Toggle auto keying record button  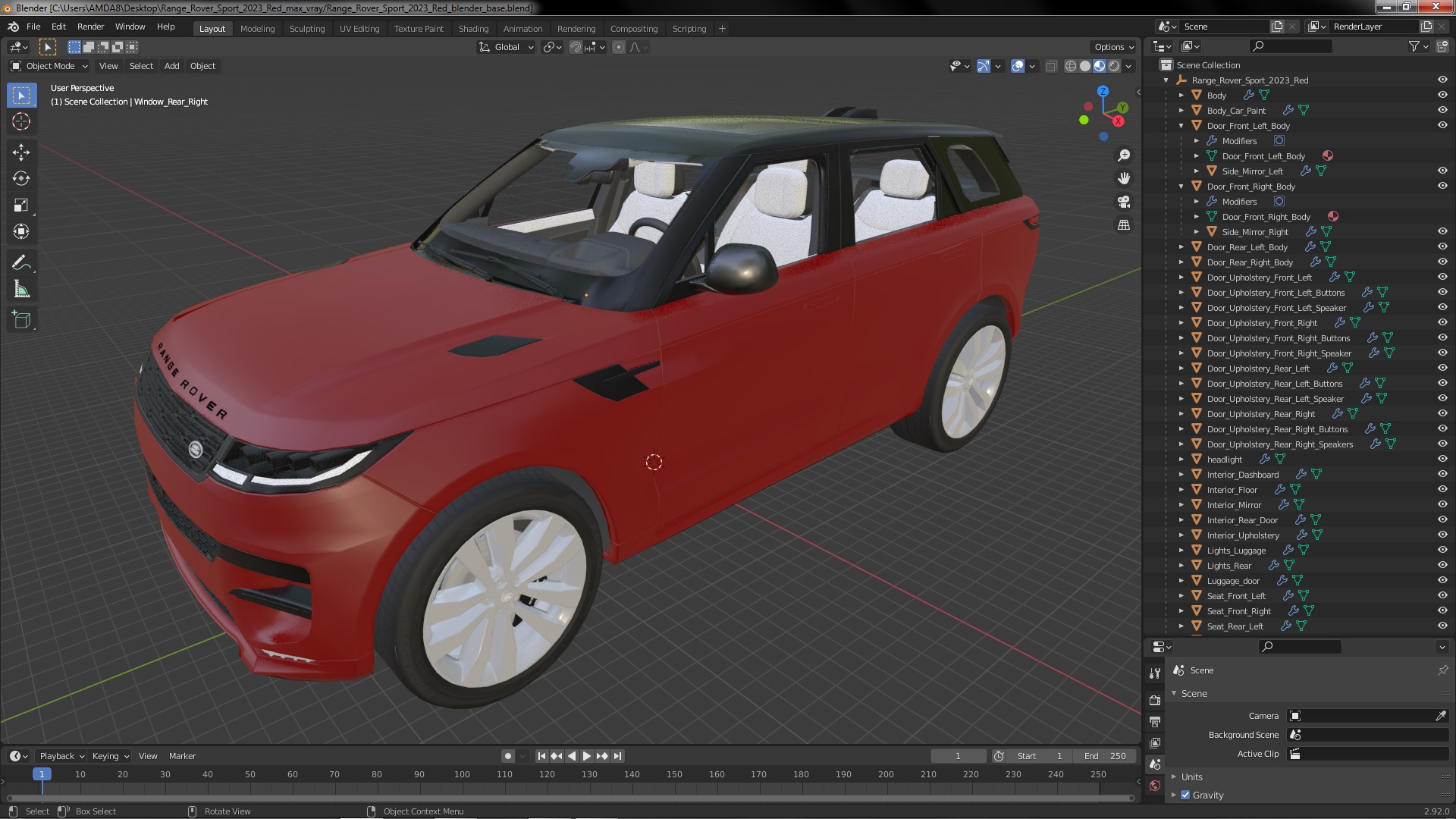click(x=507, y=756)
